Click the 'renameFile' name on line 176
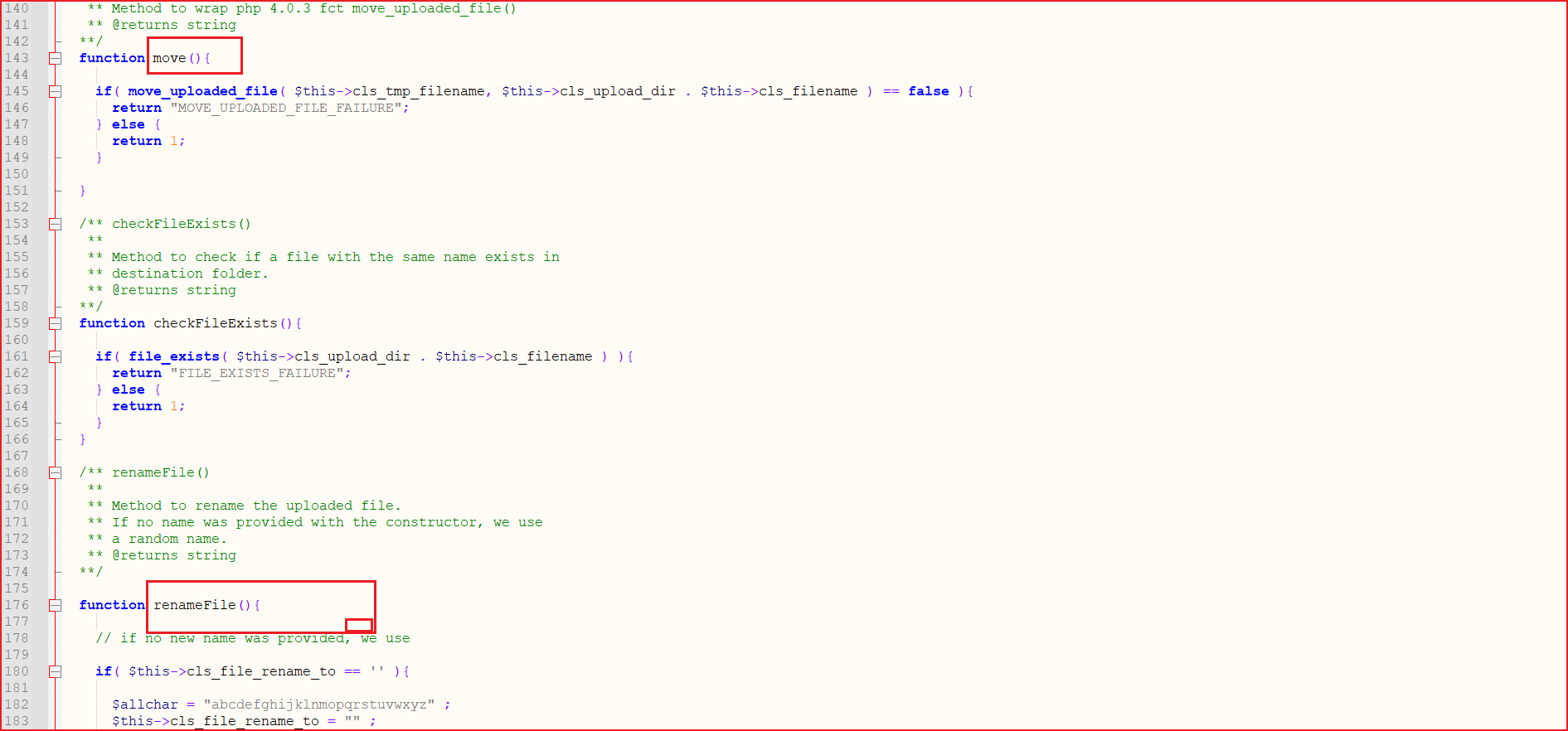 (195, 605)
